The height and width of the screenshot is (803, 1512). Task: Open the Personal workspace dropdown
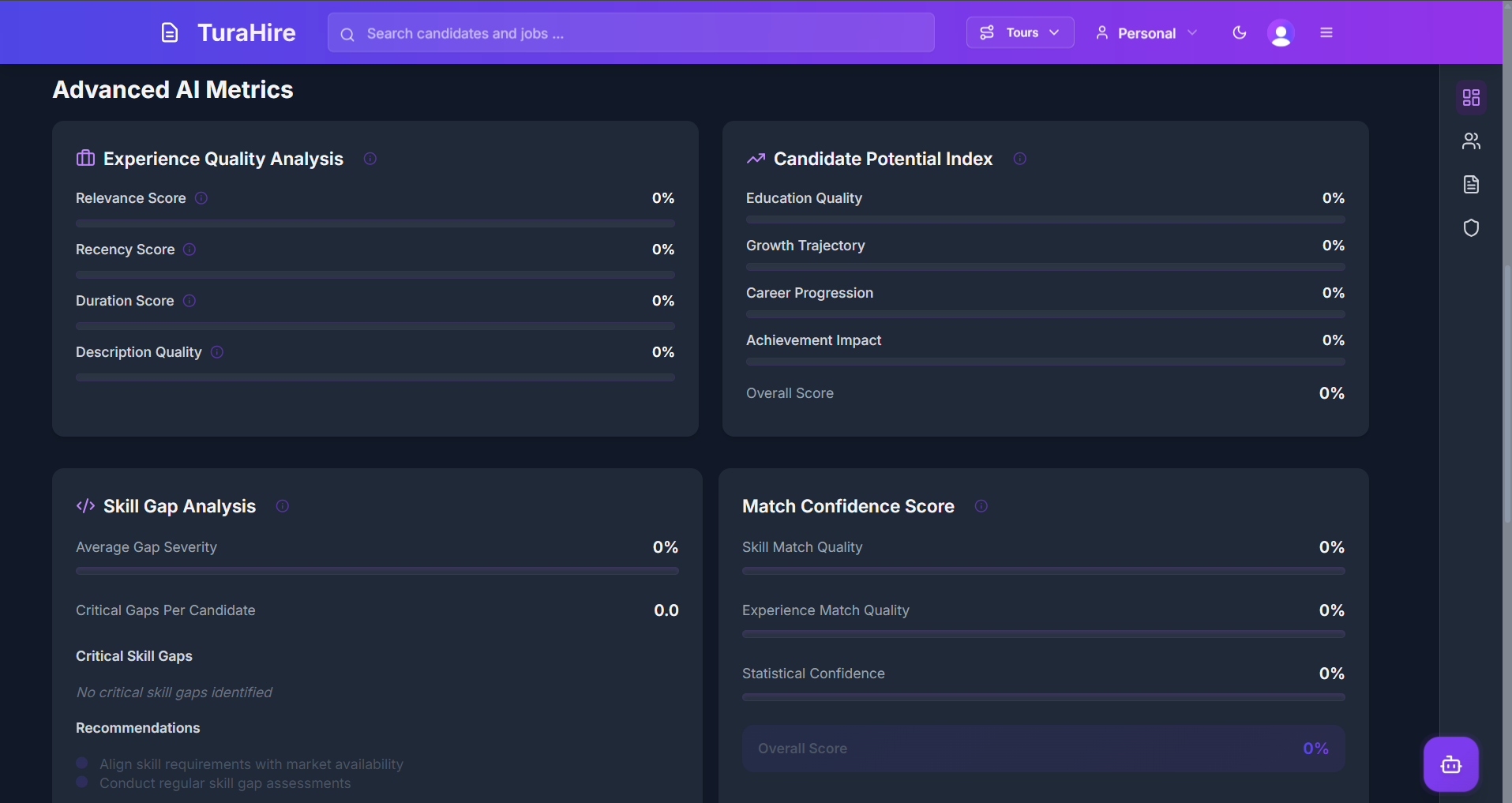(1146, 33)
